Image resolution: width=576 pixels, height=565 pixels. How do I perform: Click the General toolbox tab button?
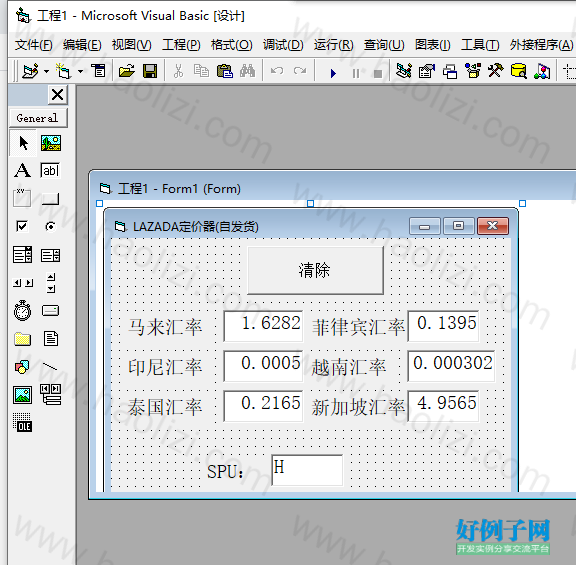point(38,118)
